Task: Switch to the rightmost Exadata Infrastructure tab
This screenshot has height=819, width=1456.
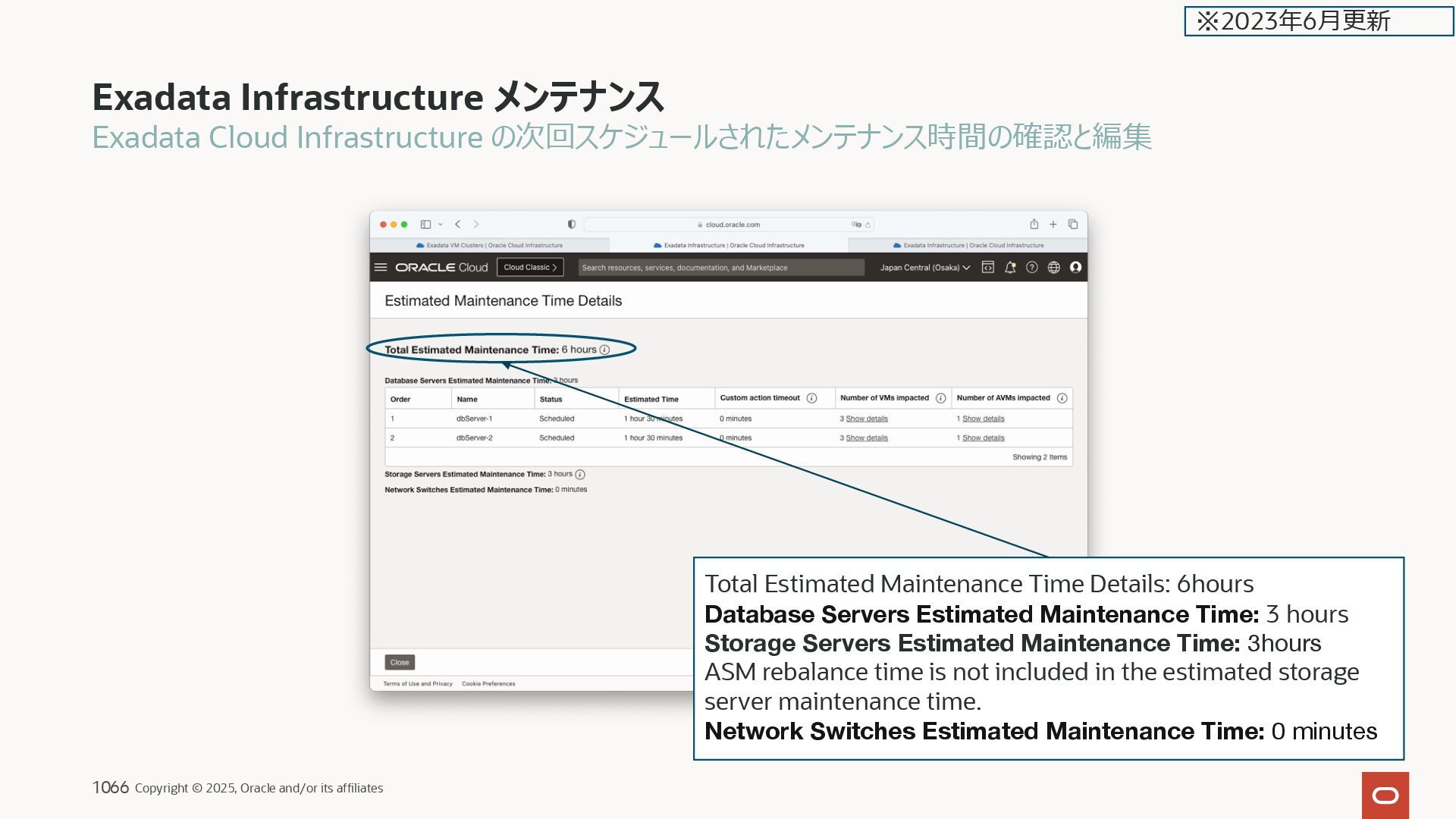Action: point(968,246)
